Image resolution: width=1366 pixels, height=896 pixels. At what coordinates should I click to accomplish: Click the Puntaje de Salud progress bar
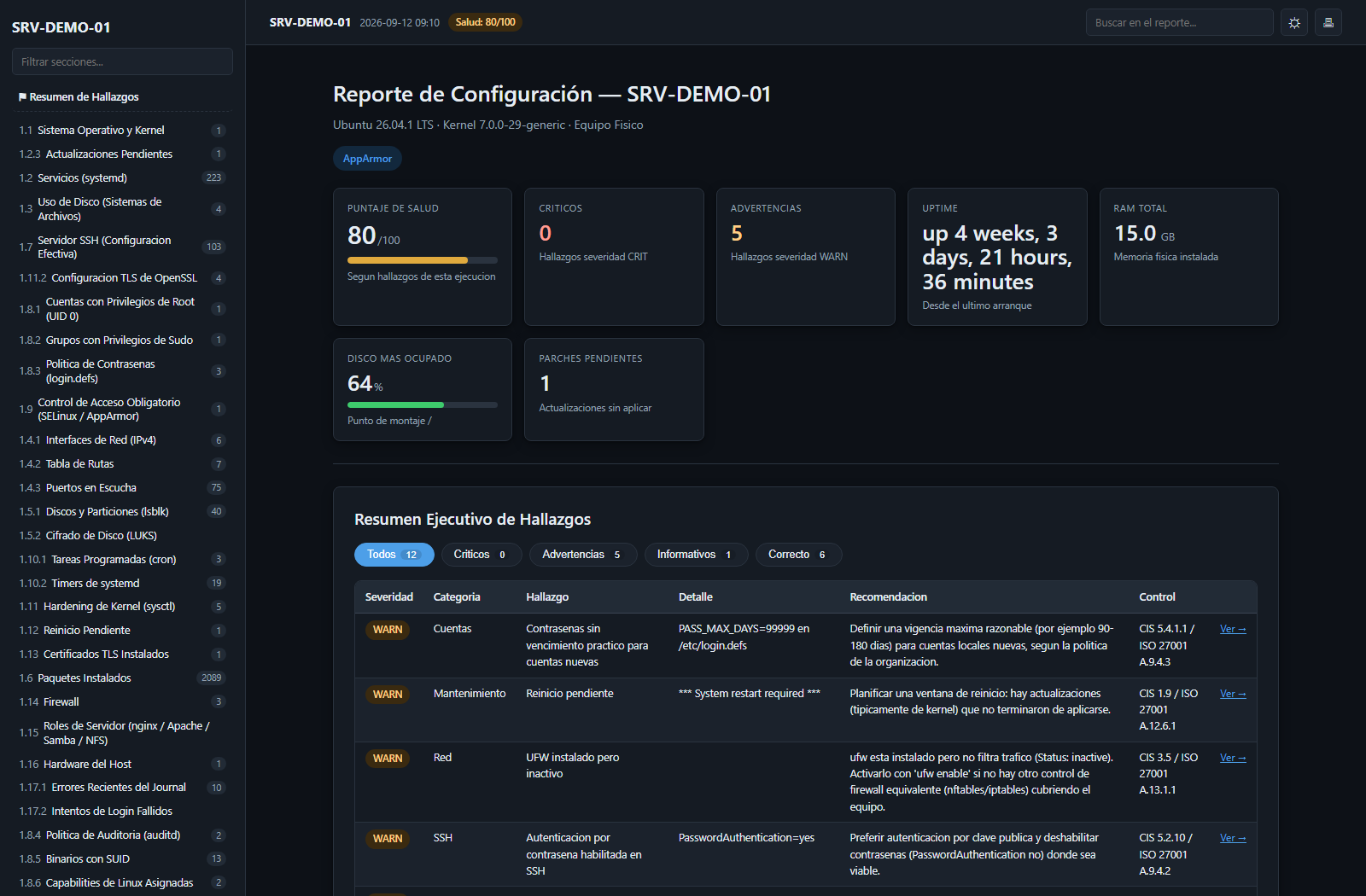(423, 260)
